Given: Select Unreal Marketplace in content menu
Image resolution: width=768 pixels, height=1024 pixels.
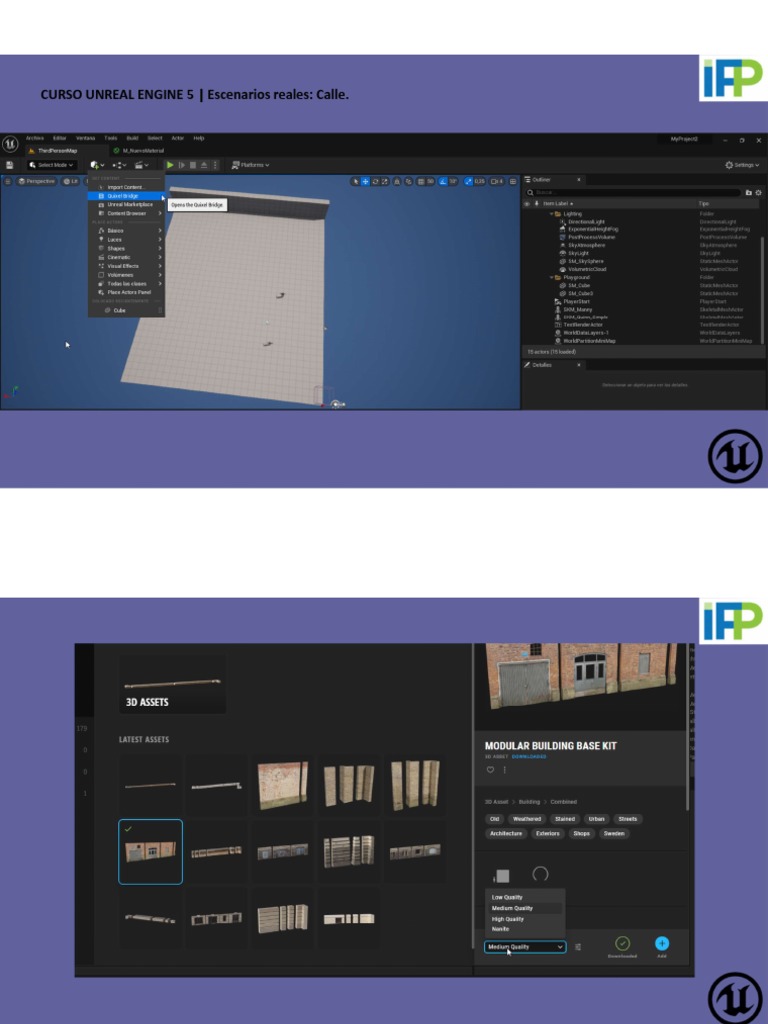Looking at the screenshot, I should (x=126, y=204).
